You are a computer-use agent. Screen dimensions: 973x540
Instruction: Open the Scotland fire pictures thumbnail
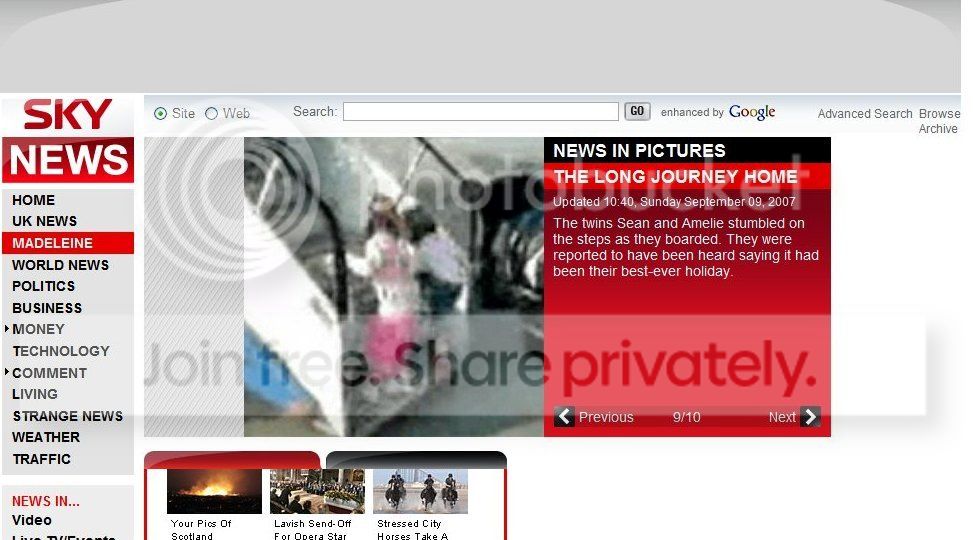point(214,492)
